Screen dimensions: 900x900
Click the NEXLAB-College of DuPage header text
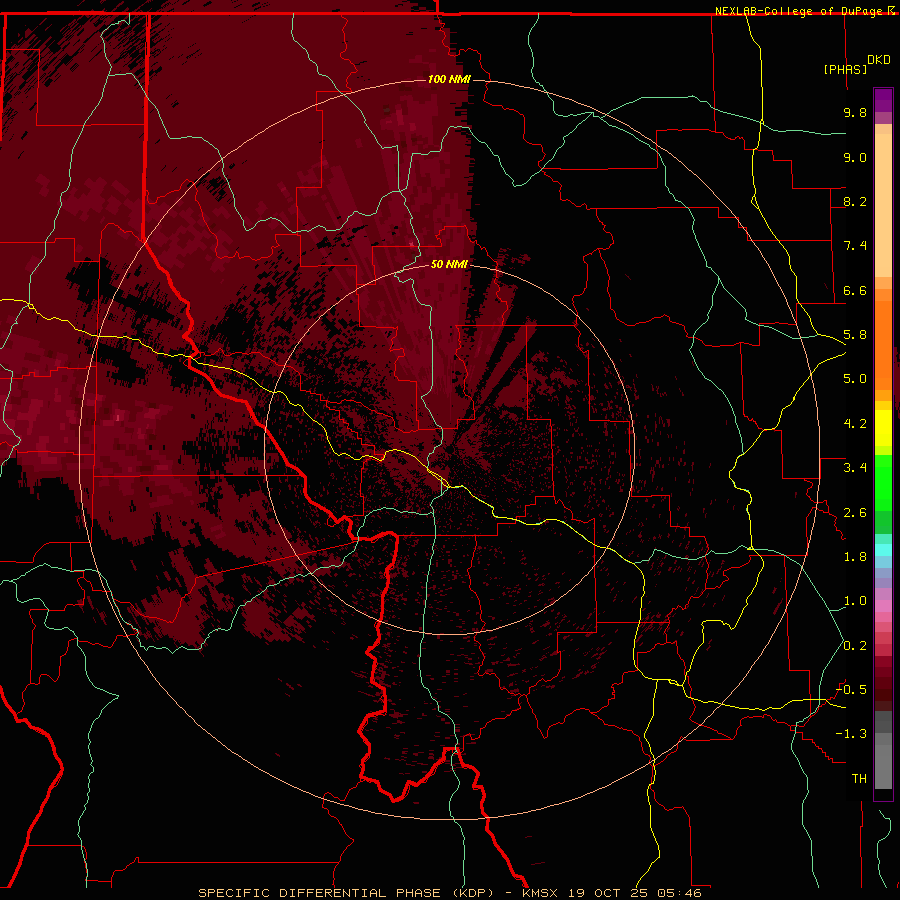tap(798, 11)
